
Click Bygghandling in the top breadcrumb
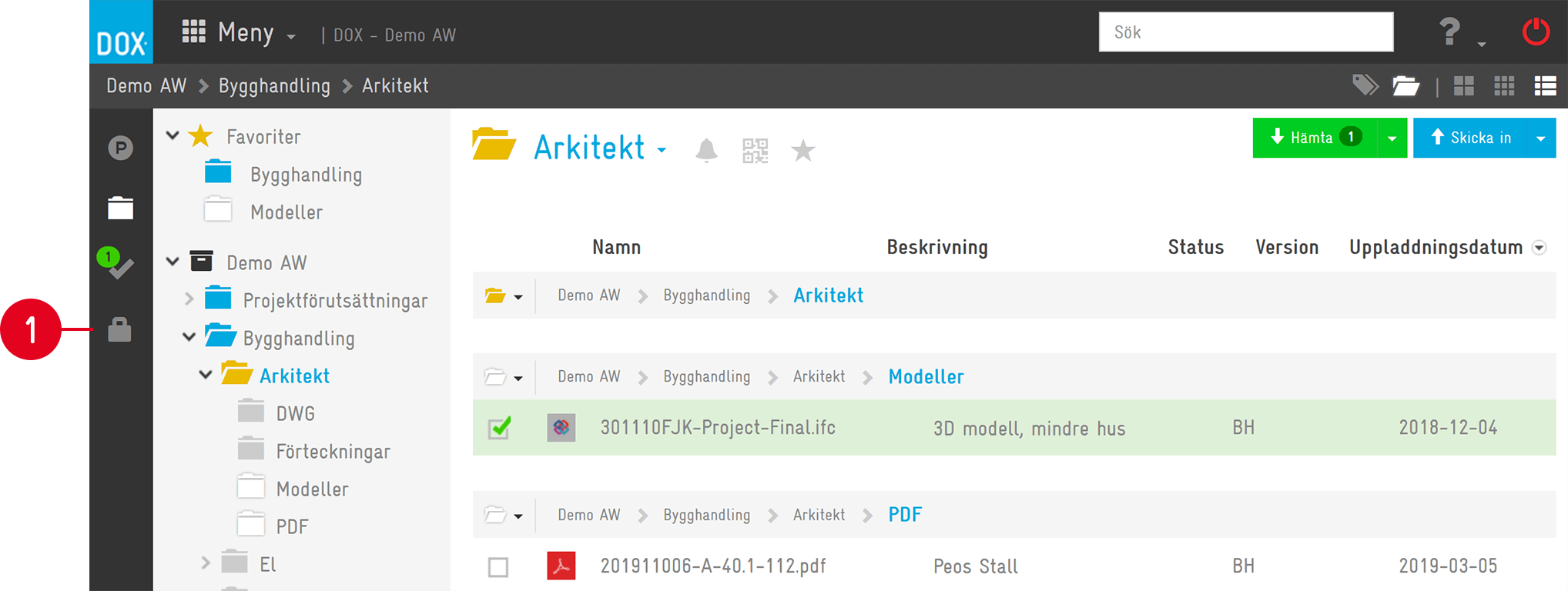(x=274, y=85)
